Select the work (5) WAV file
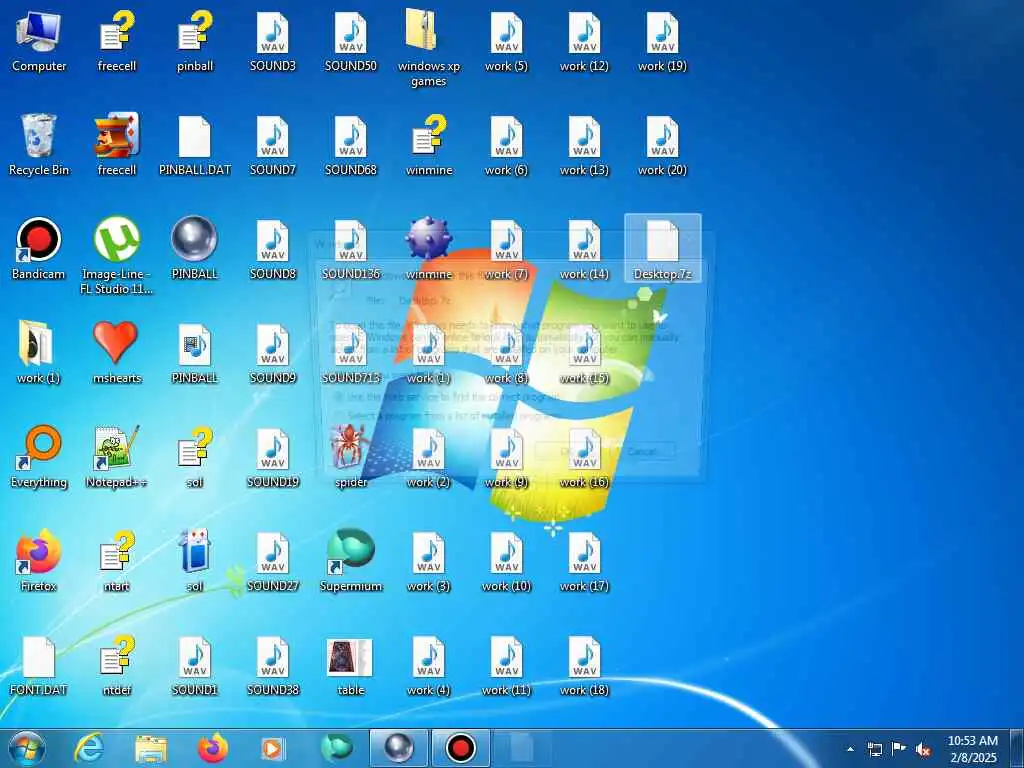 507,42
